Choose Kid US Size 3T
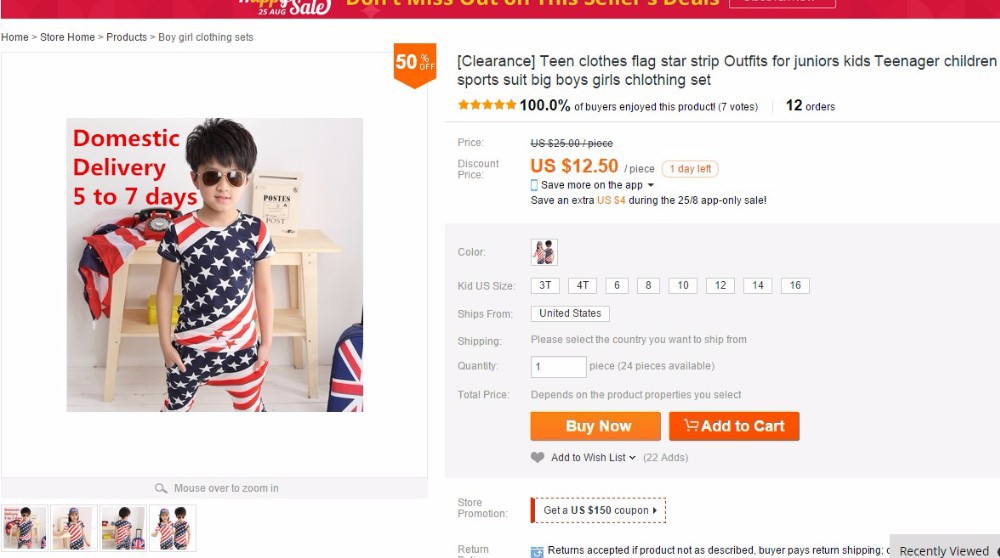1000x558 pixels. (x=545, y=286)
